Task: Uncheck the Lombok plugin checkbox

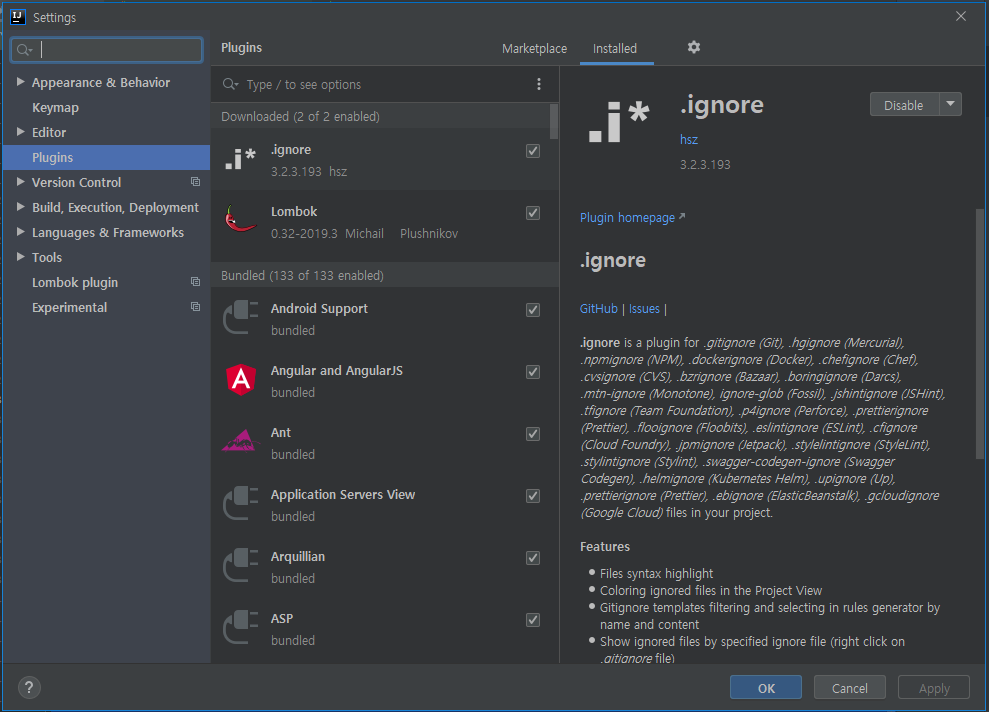Action: [533, 213]
